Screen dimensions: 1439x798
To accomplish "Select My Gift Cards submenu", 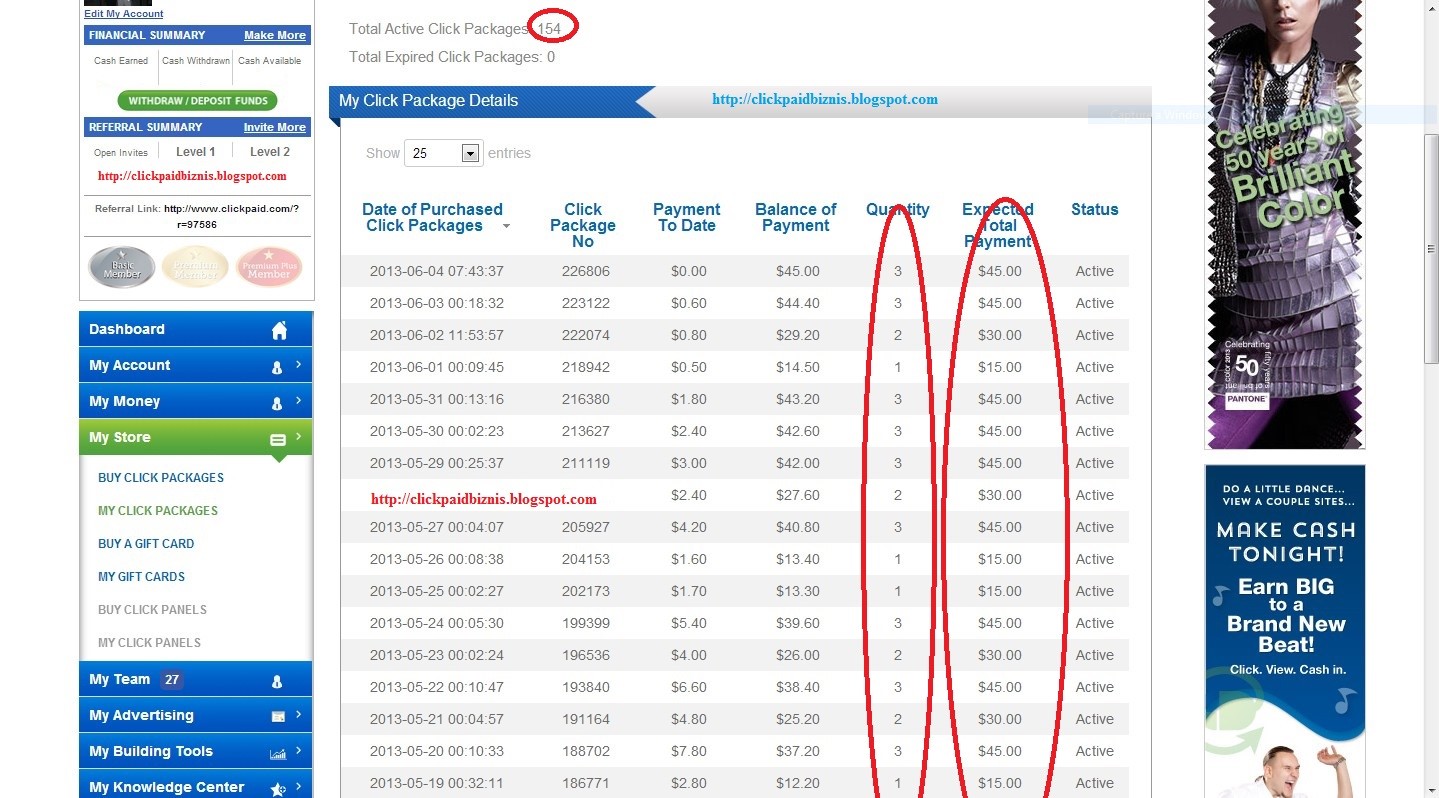I will (141, 577).
